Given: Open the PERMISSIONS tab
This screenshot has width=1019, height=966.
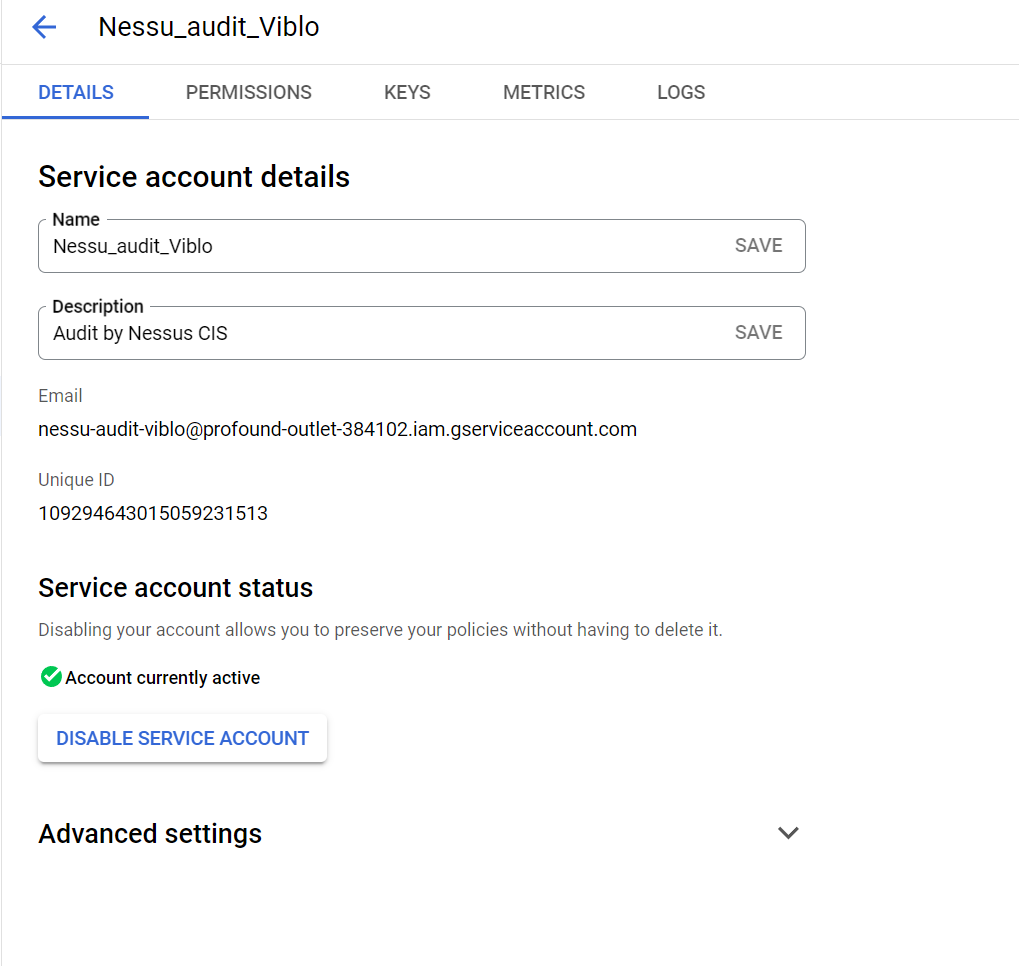Looking at the screenshot, I should point(249,92).
